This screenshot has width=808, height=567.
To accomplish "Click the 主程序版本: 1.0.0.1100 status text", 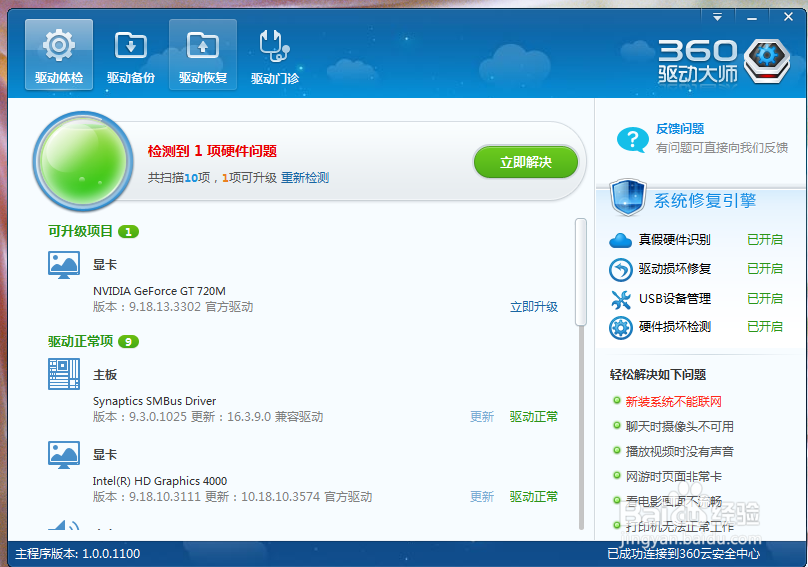I will tap(78, 554).
